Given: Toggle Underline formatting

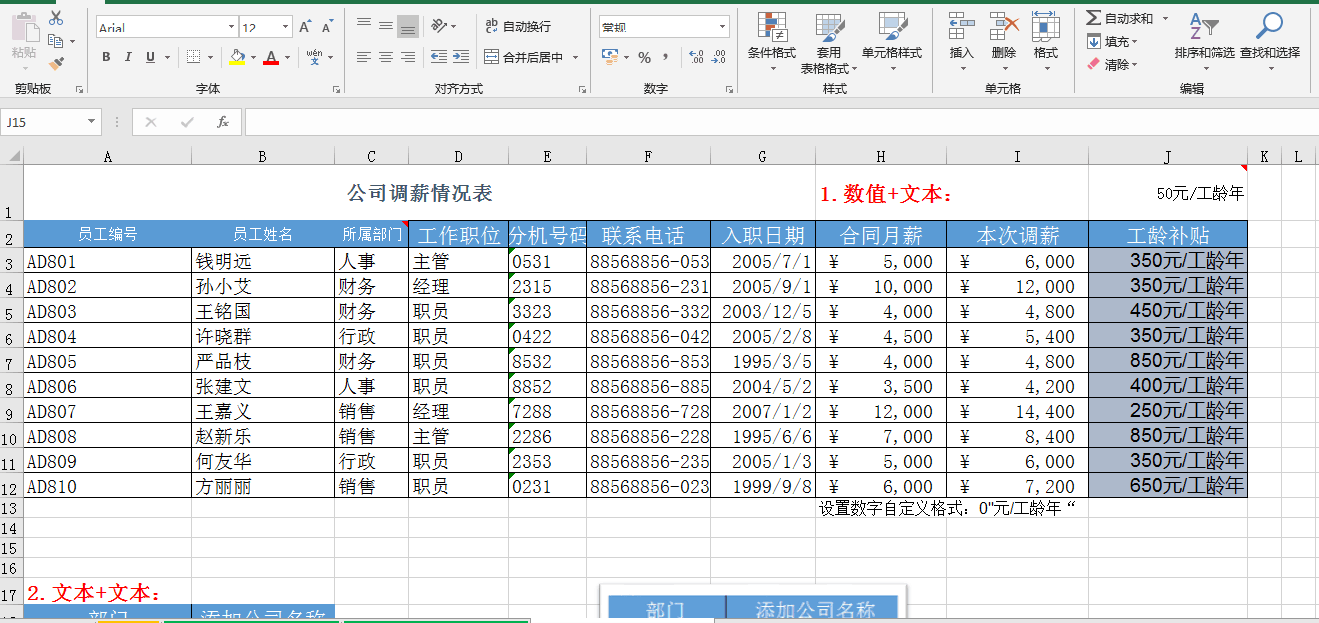Looking at the screenshot, I should 150,57.
